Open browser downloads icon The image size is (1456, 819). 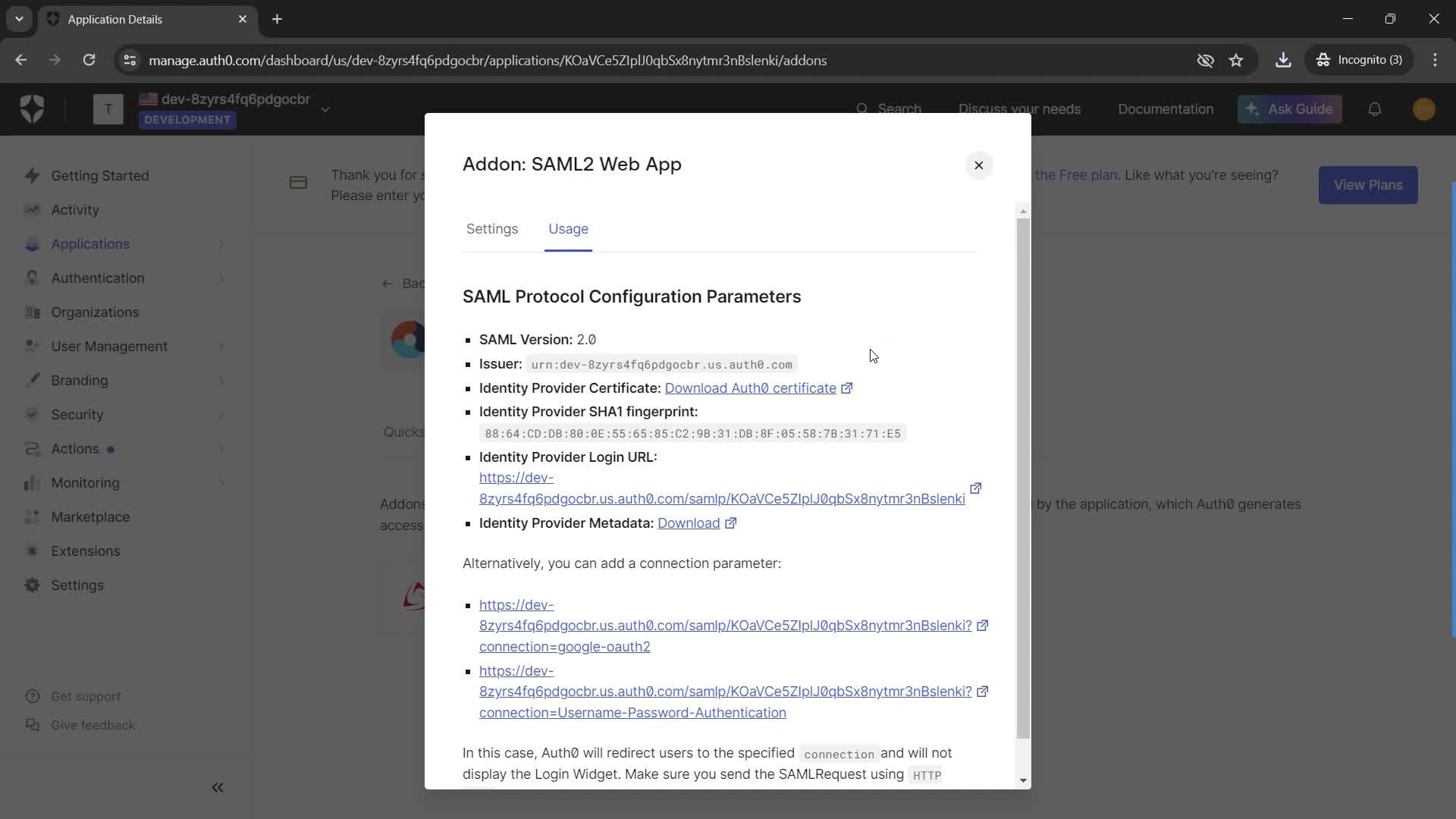click(1283, 60)
